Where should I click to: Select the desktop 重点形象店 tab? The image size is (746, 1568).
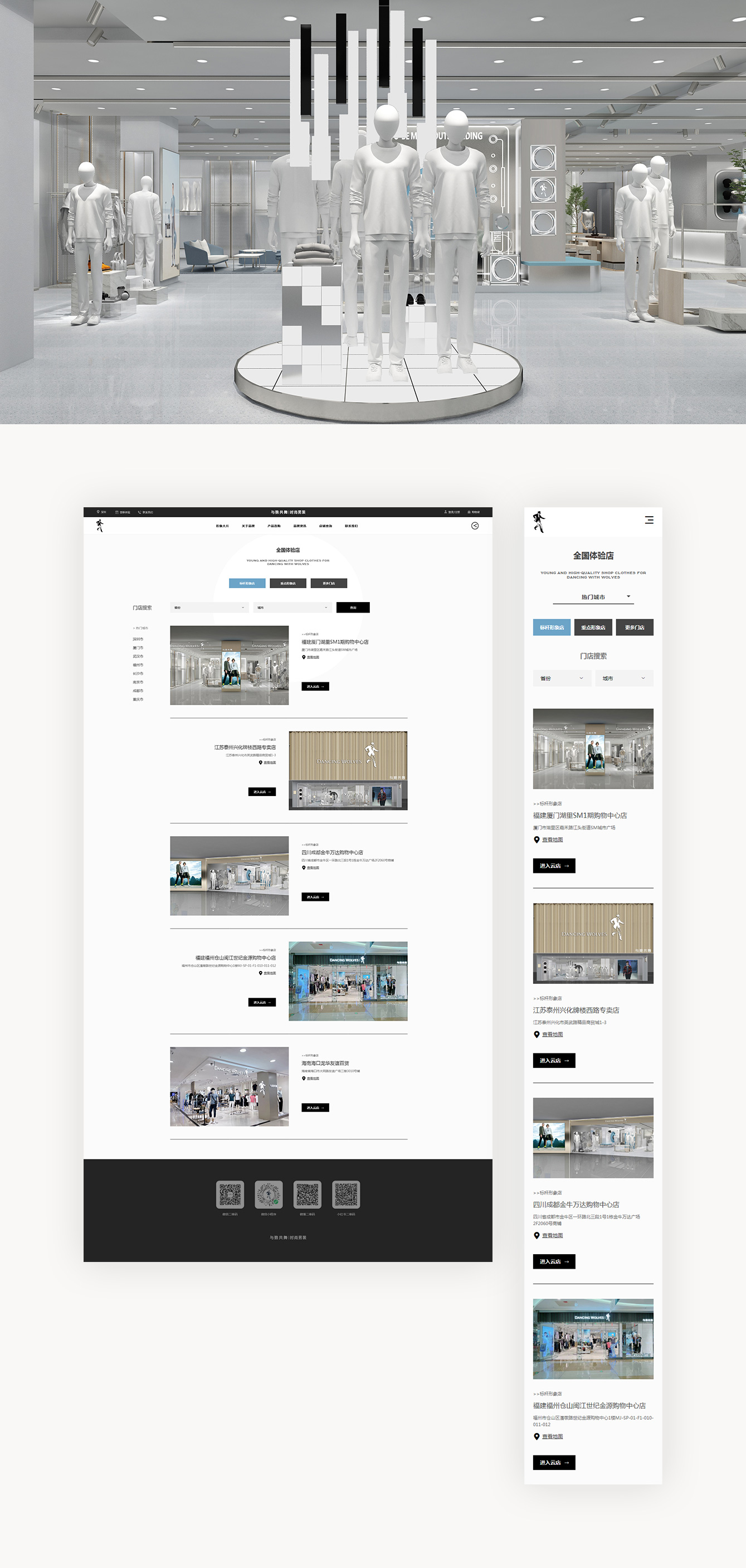pos(288,583)
